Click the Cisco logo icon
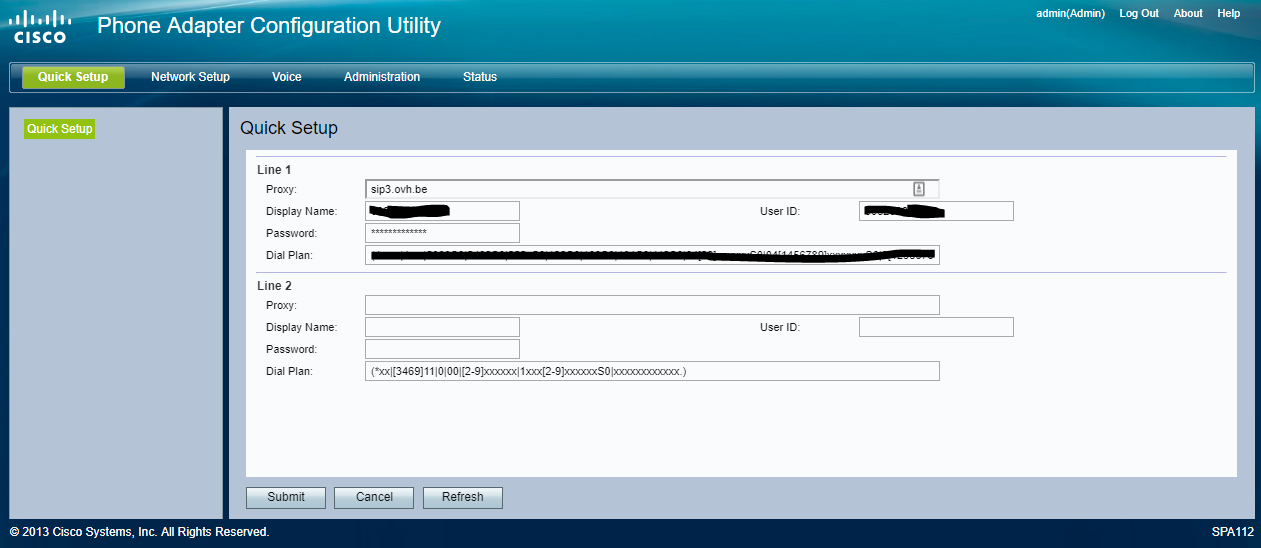This screenshot has width=1261, height=548. coord(40,27)
